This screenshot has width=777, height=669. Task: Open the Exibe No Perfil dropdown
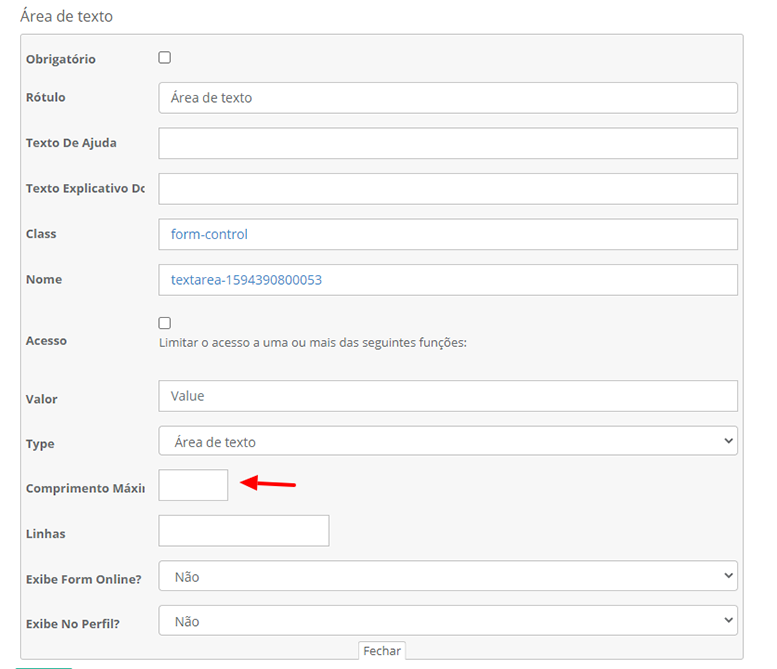[447, 621]
